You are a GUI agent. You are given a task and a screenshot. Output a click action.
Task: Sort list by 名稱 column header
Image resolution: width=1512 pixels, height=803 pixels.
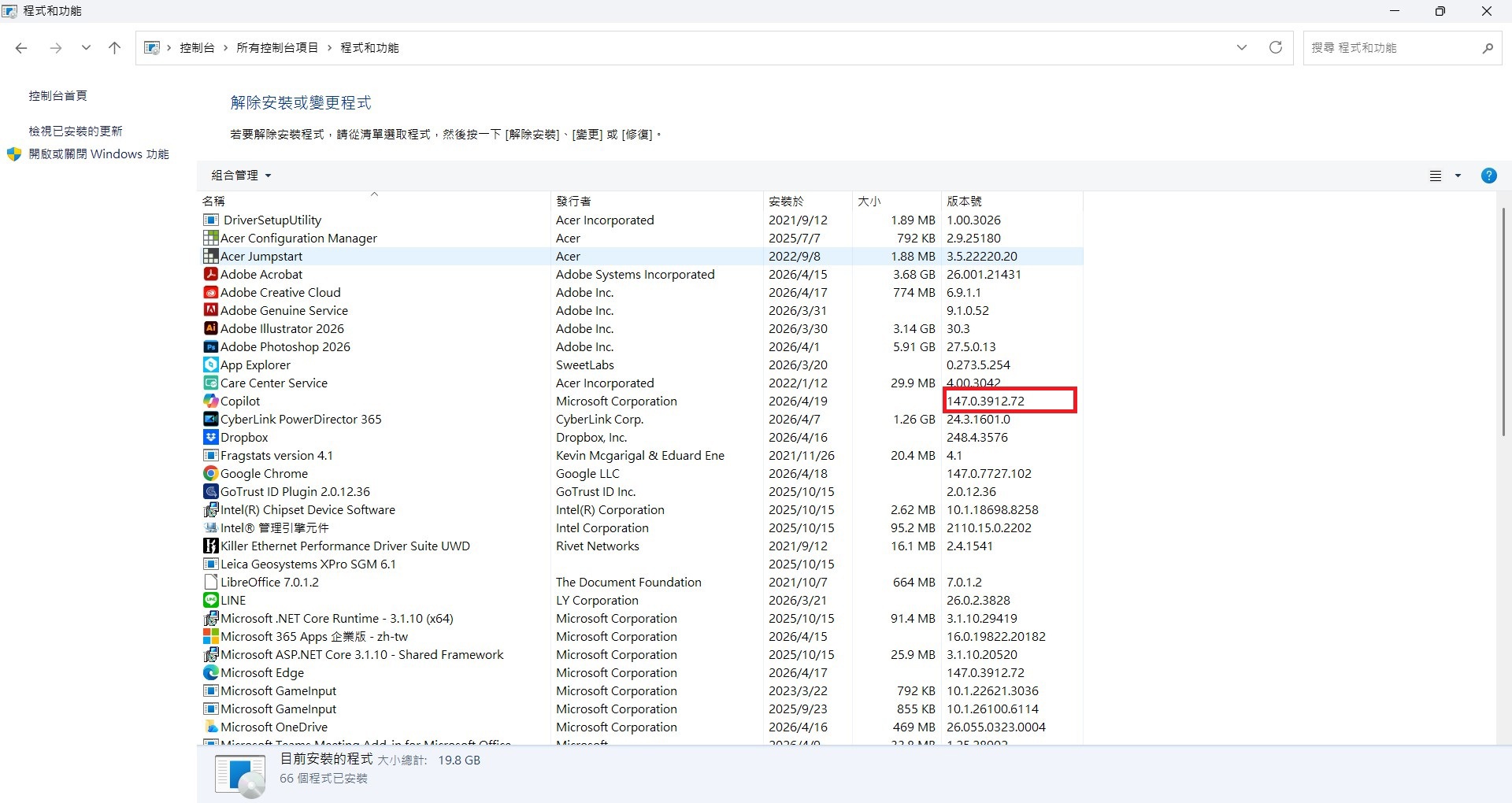[374, 201]
